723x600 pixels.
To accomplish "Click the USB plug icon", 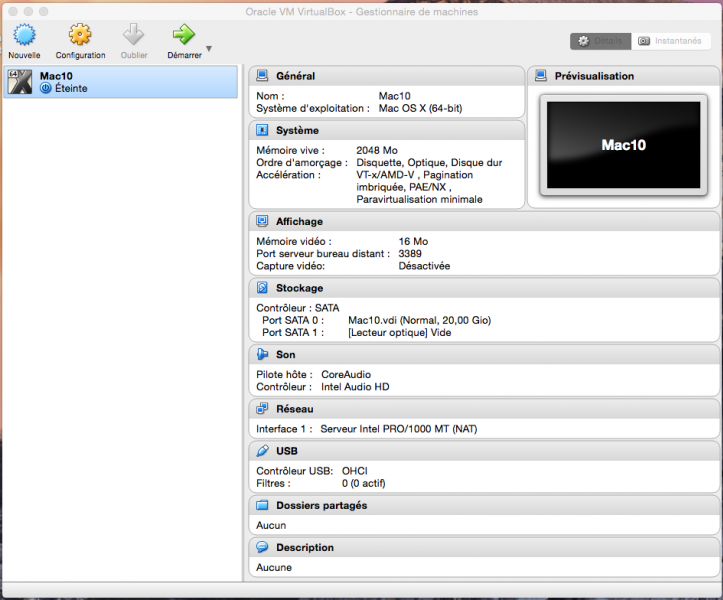I will point(262,451).
